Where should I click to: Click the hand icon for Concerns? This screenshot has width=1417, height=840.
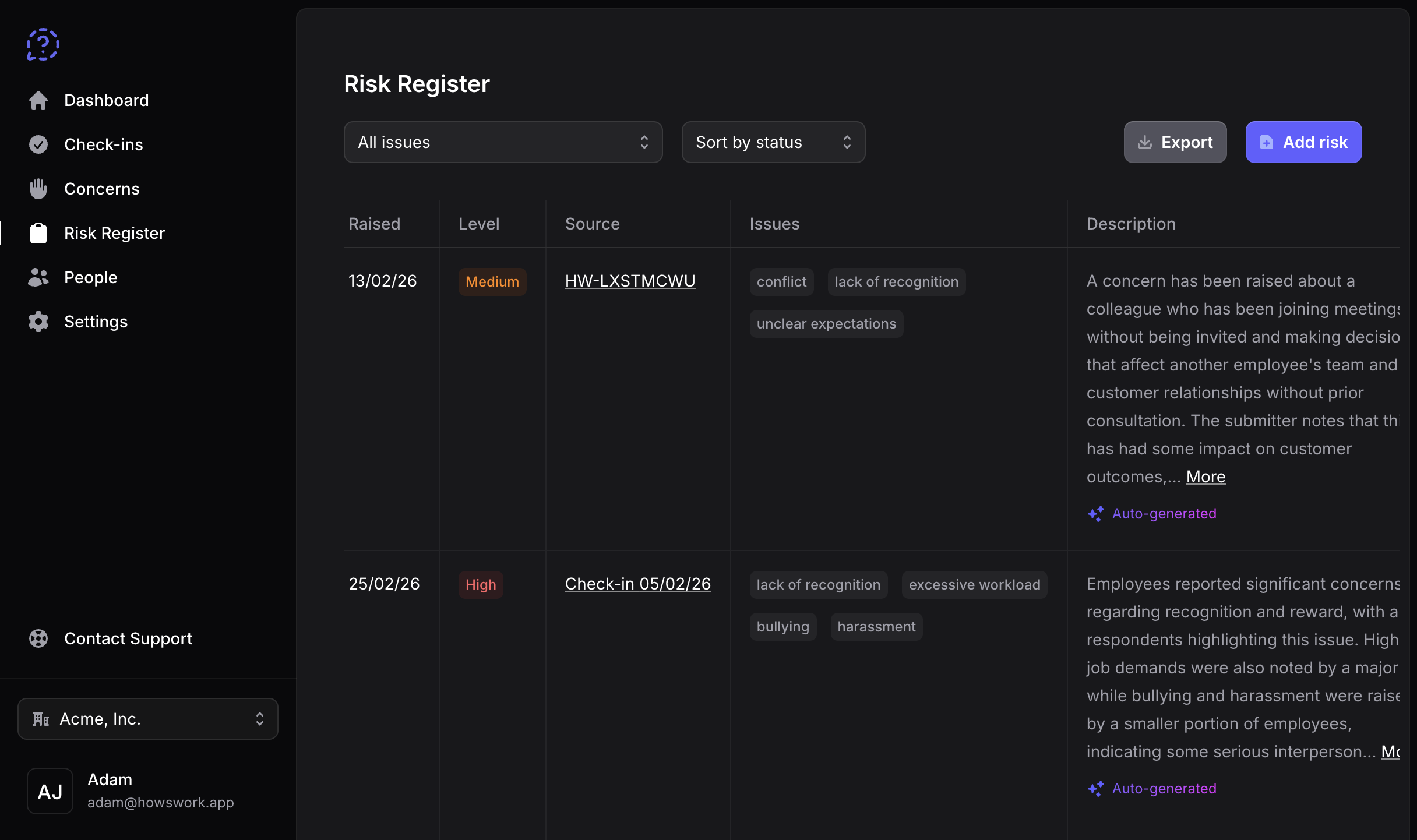[38, 188]
